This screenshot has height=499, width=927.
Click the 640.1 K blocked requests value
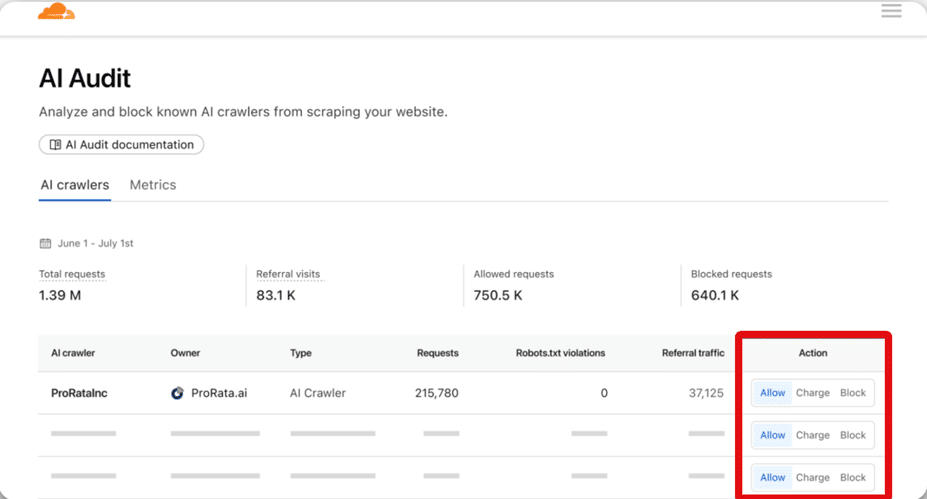(x=715, y=296)
